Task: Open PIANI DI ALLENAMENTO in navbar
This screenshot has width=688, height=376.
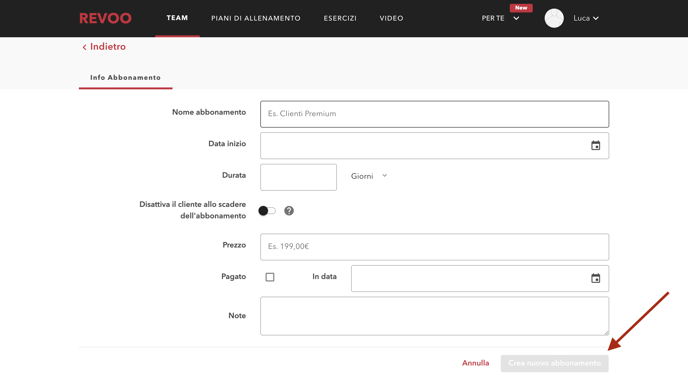Action: tap(256, 18)
